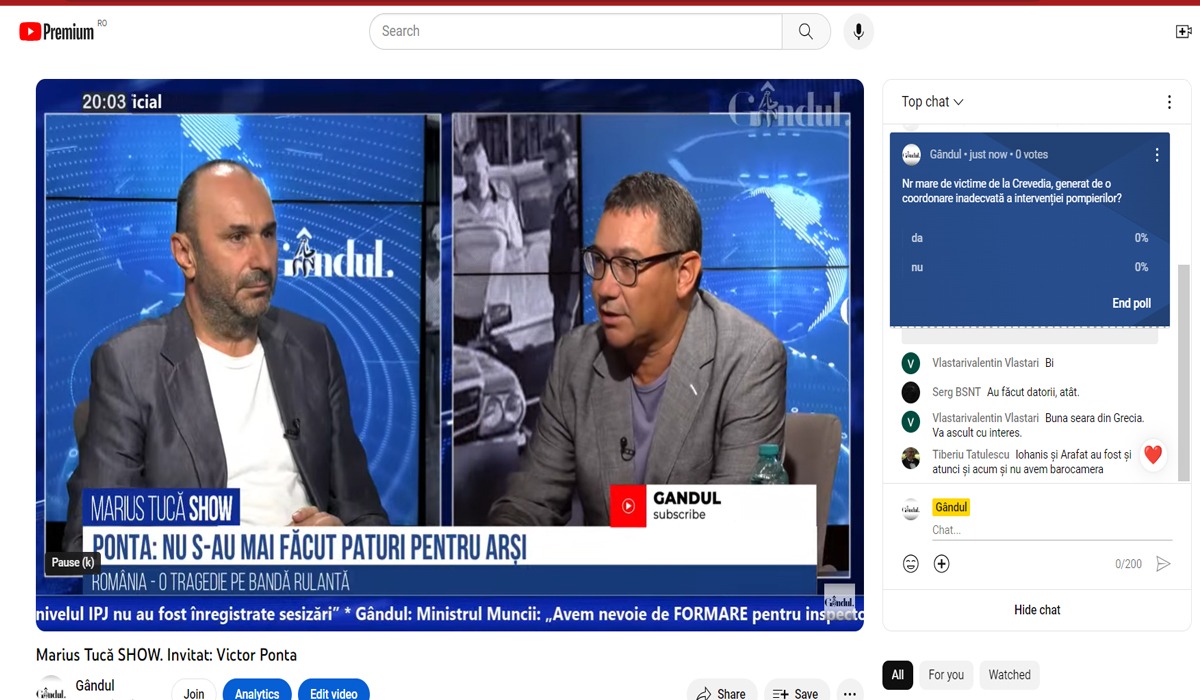
Task: Send chat message arrow
Action: pos(1163,564)
